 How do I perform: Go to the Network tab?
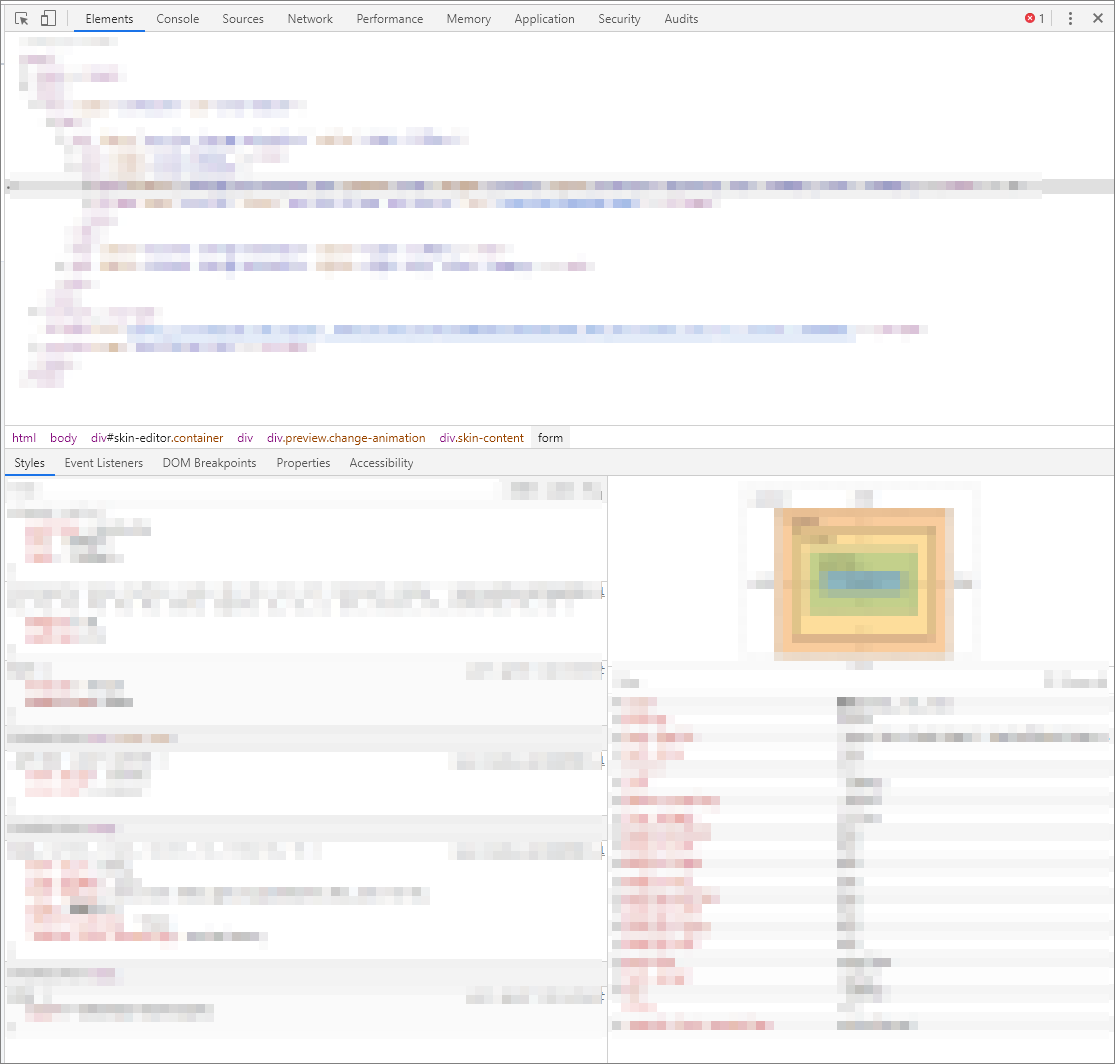(x=310, y=19)
